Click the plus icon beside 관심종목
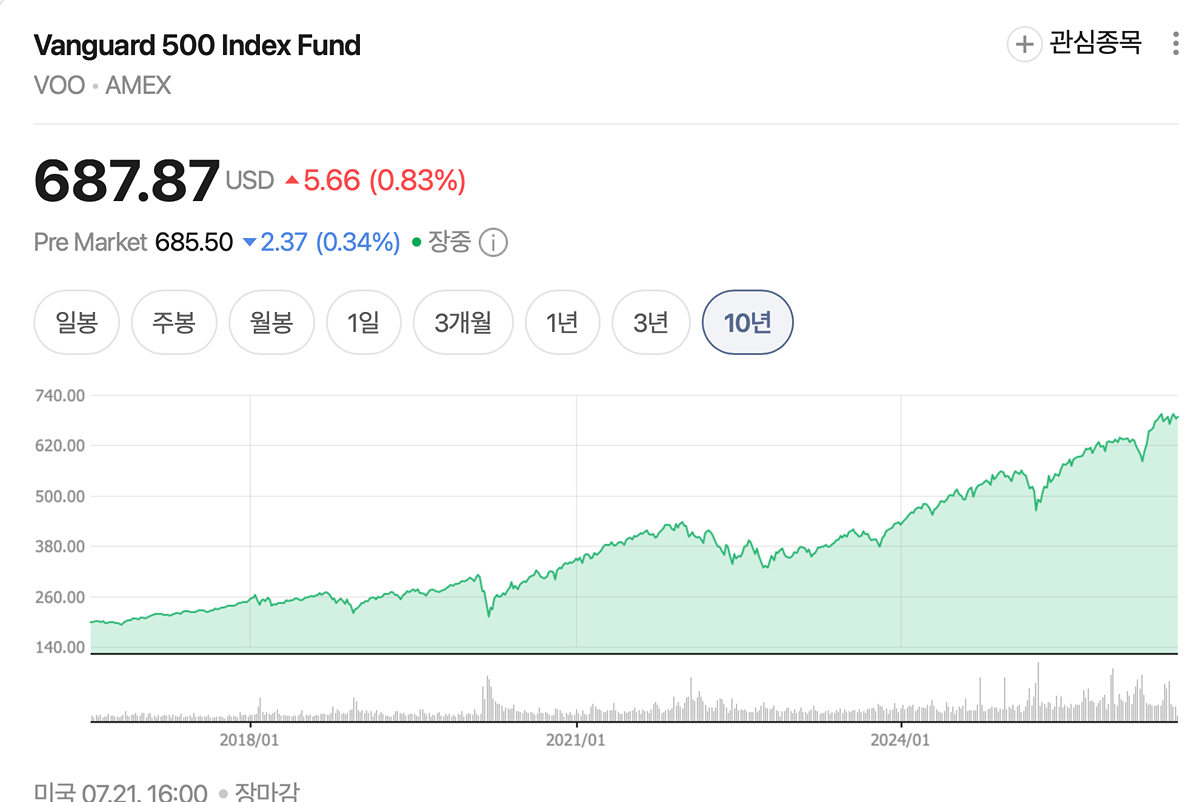The height and width of the screenshot is (802, 1200). [1024, 44]
